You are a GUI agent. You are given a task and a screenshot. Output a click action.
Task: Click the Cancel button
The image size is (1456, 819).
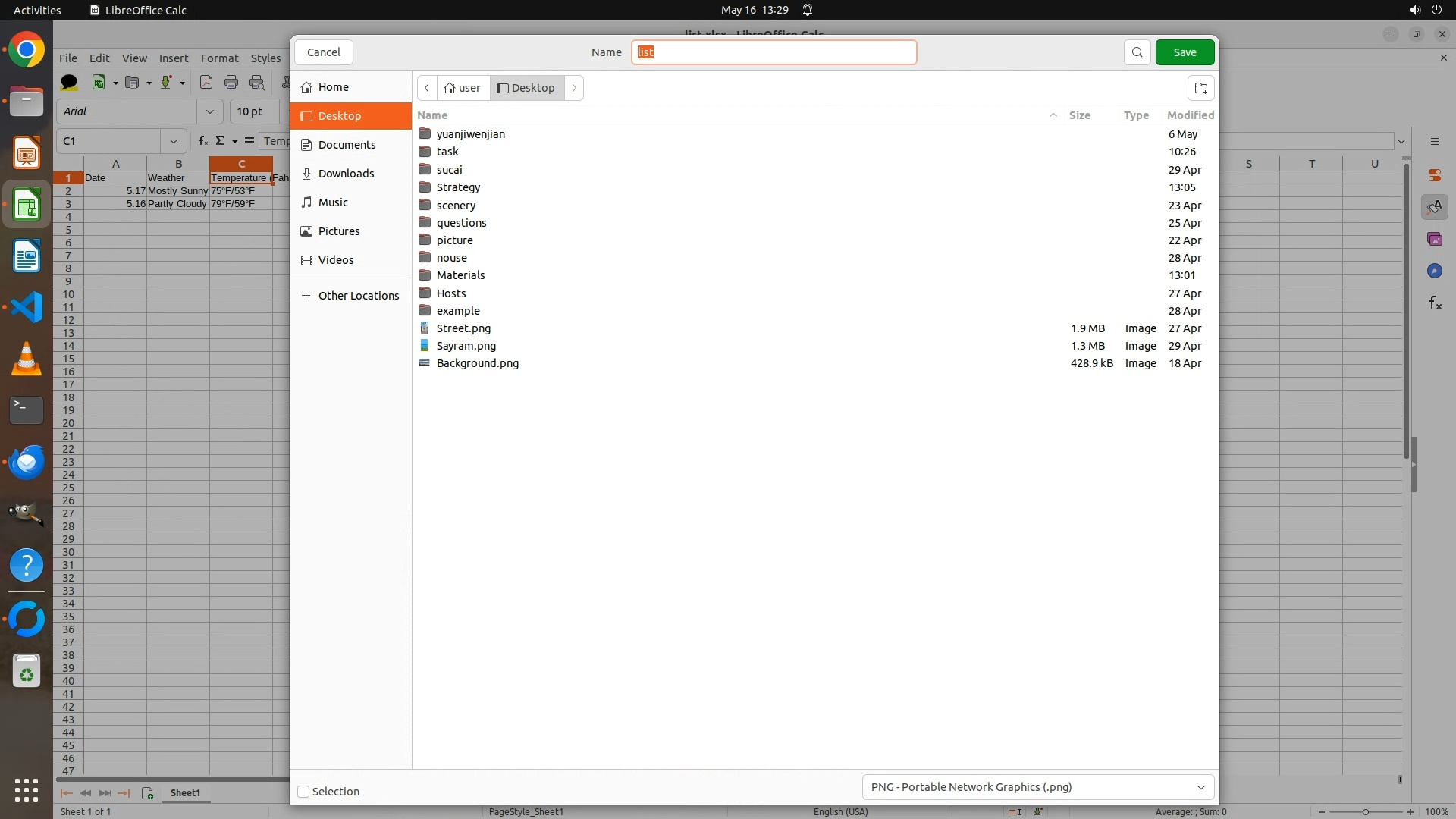click(x=324, y=52)
